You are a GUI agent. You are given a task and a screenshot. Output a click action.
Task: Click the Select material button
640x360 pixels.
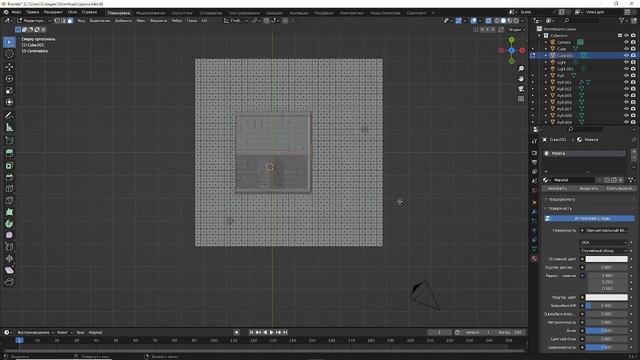[589, 188]
